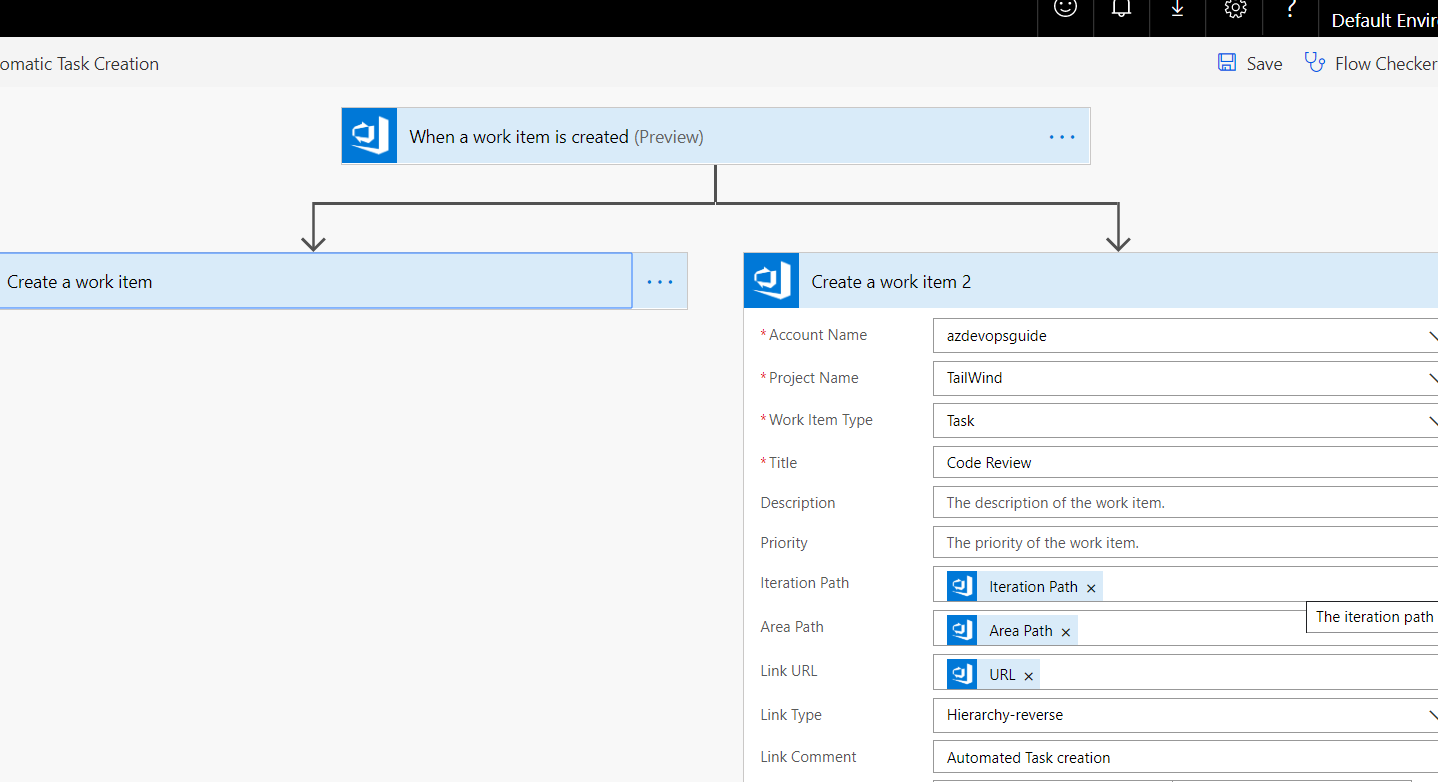Click the Project Name label
Image resolution: width=1438 pixels, height=782 pixels.
pos(813,378)
